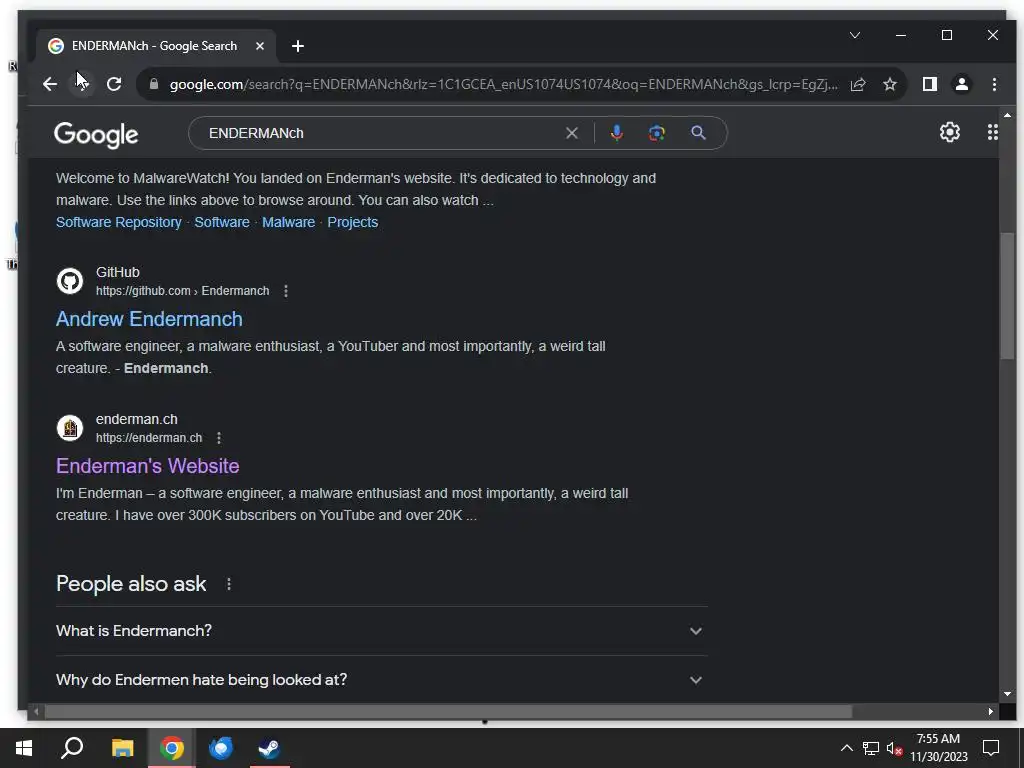
Task: Click the github.com › Endermanch URL
Action: coord(182,291)
